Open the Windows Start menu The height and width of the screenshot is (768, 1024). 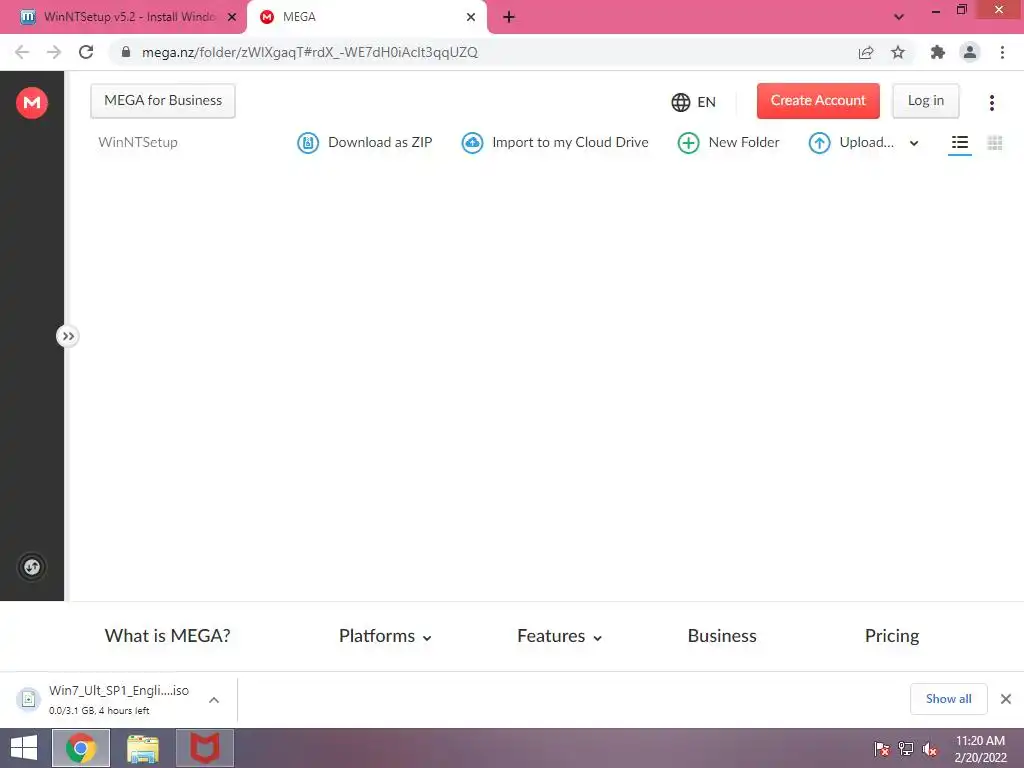[x=24, y=748]
